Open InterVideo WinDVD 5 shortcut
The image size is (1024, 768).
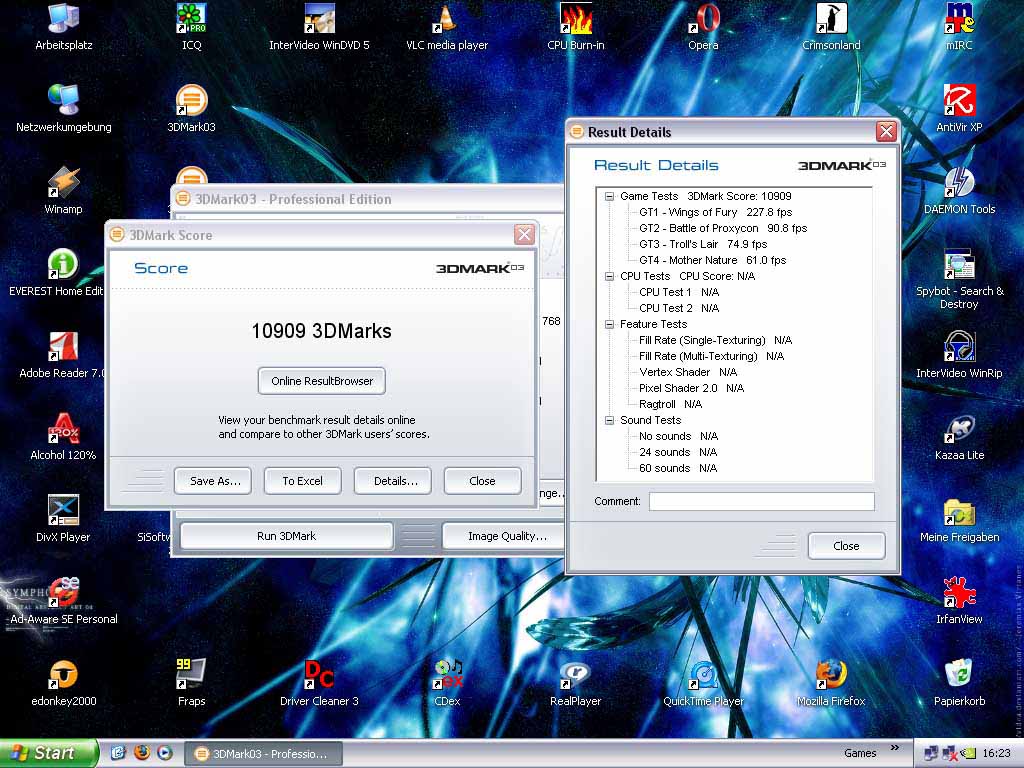(319, 26)
